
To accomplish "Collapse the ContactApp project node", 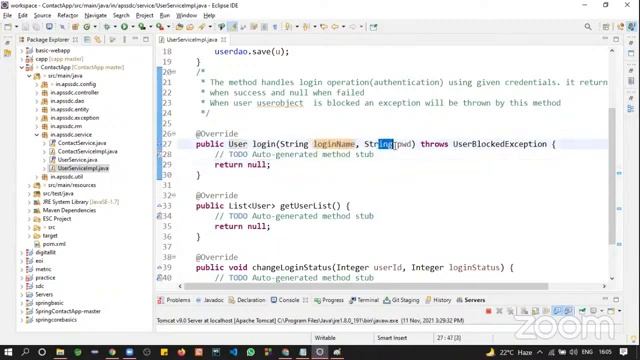I will point(22,67).
